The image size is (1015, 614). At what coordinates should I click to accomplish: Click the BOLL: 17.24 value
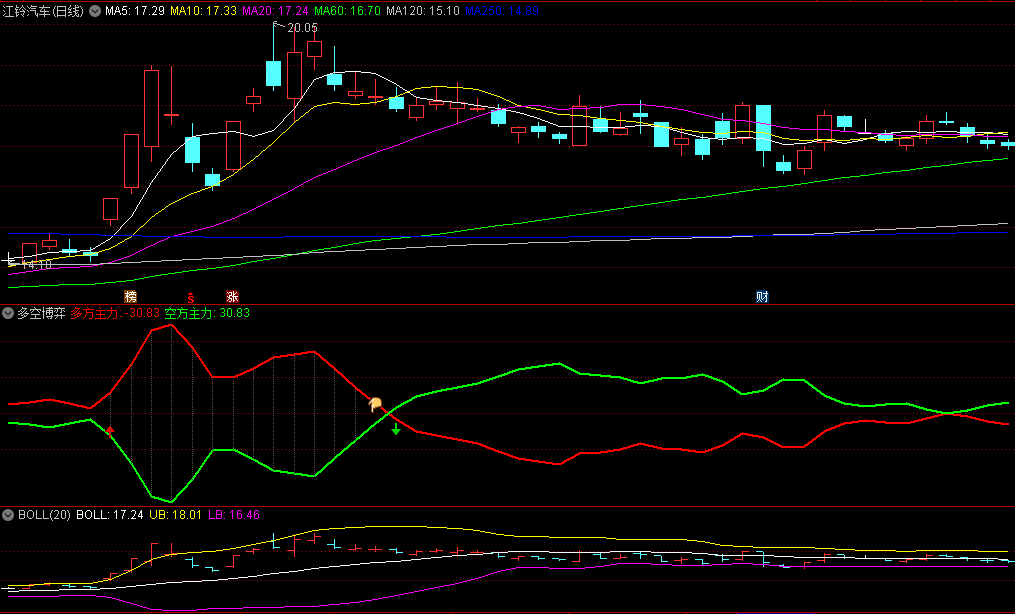(110, 515)
